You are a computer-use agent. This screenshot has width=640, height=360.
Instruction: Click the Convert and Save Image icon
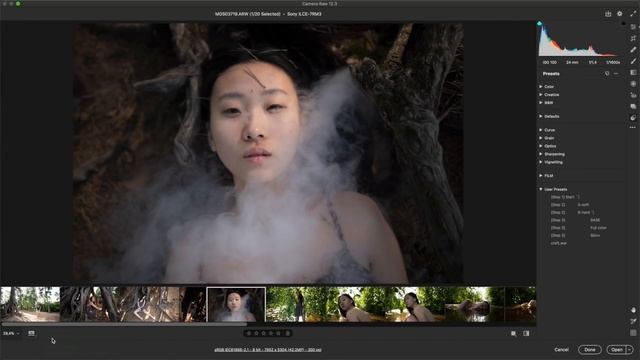coord(608,14)
